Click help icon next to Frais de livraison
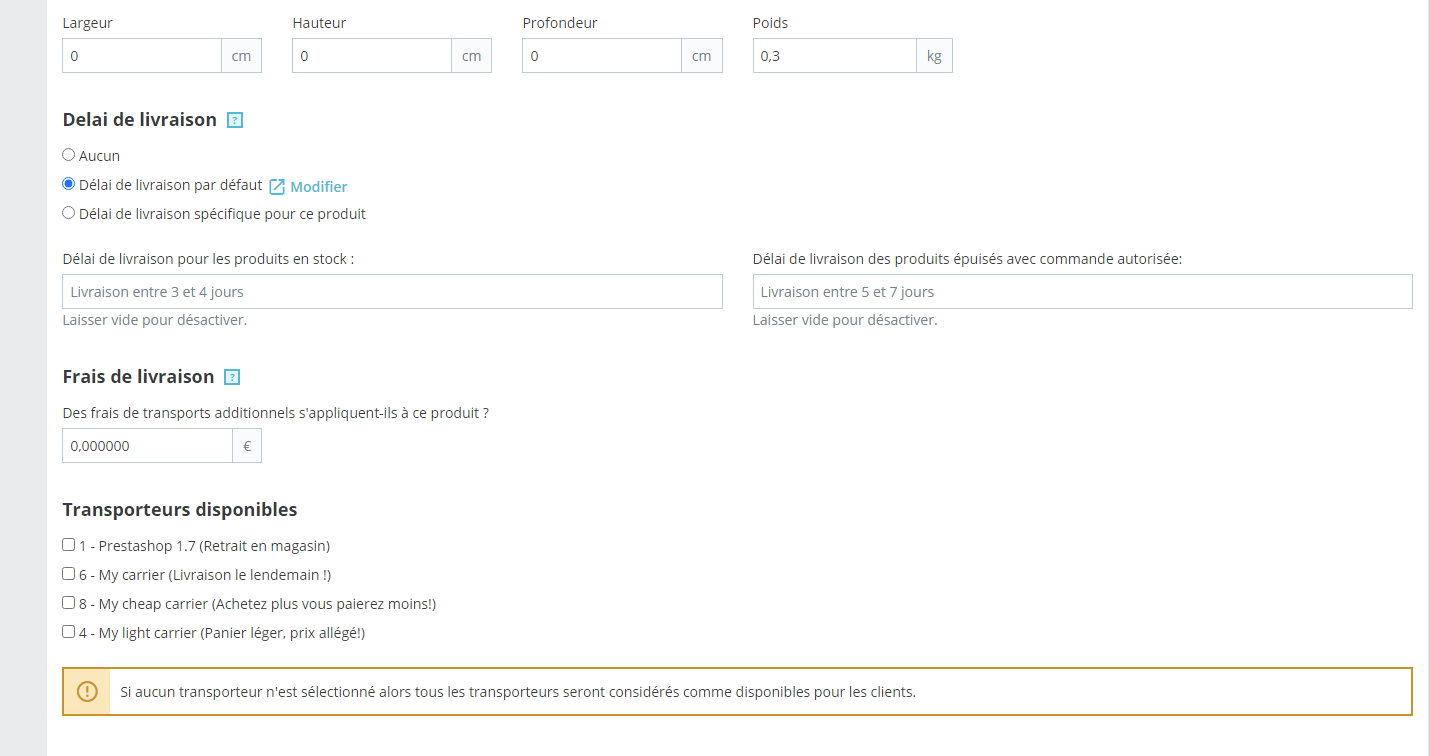This screenshot has width=1429, height=756. click(x=232, y=377)
